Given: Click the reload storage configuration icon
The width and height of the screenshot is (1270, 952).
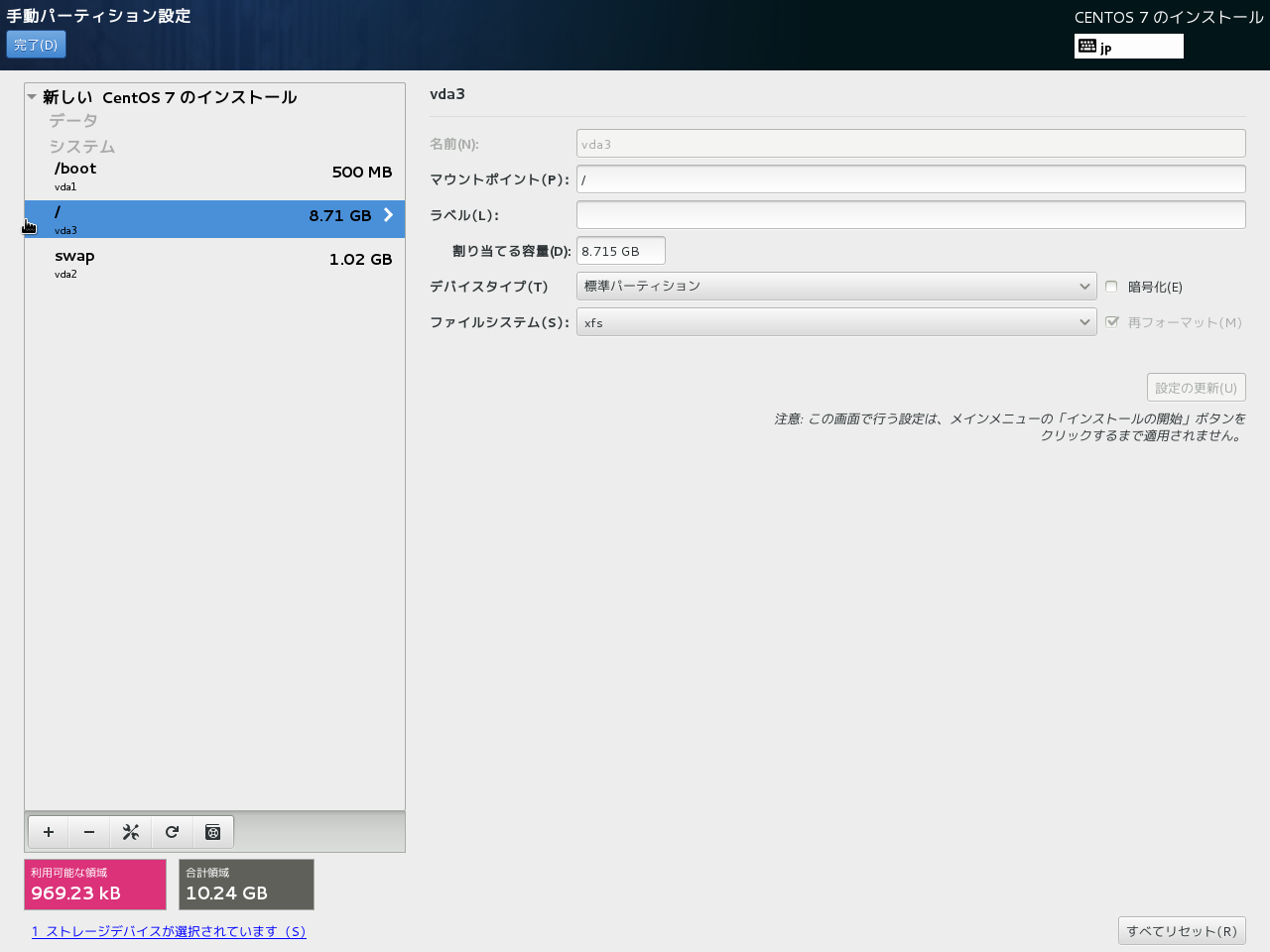Looking at the screenshot, I should click(x=172, y=832).
